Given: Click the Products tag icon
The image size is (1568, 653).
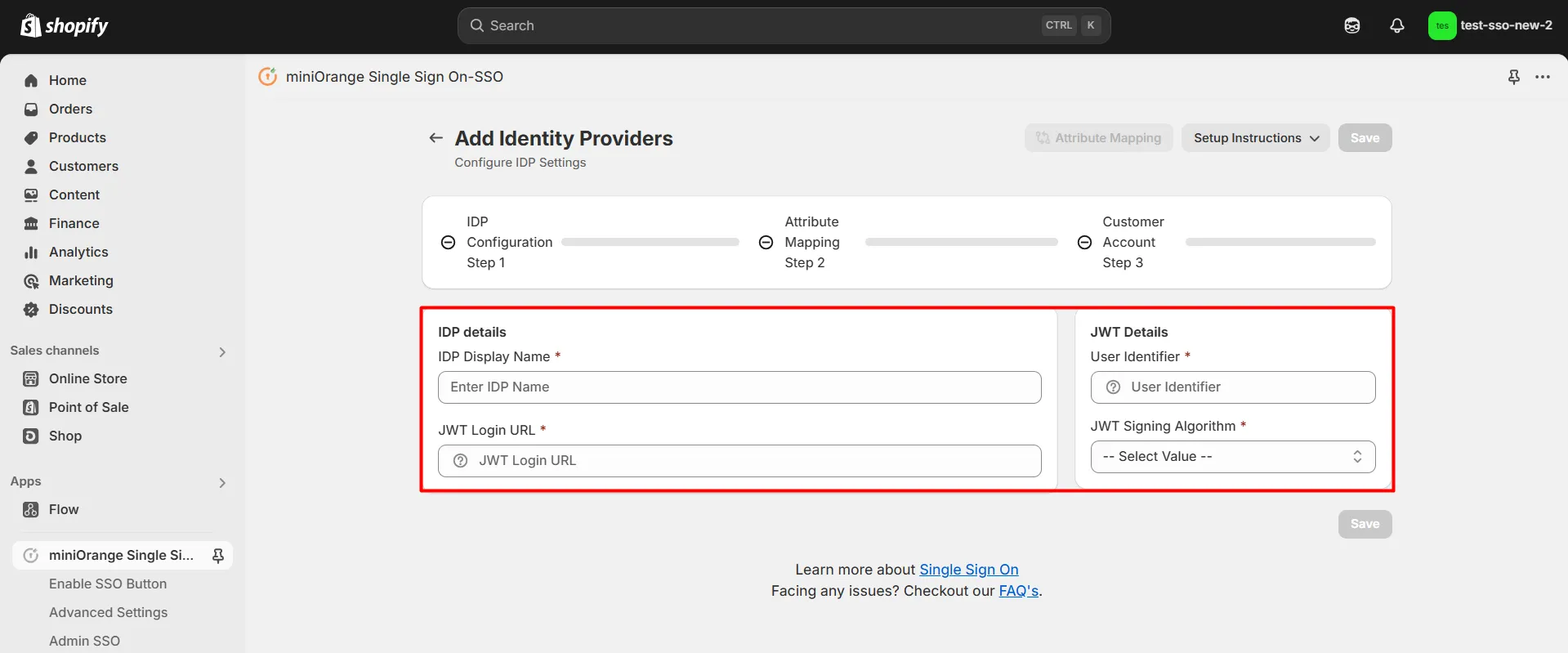Looking at the screenshot, I should click(x=31, y=137).
